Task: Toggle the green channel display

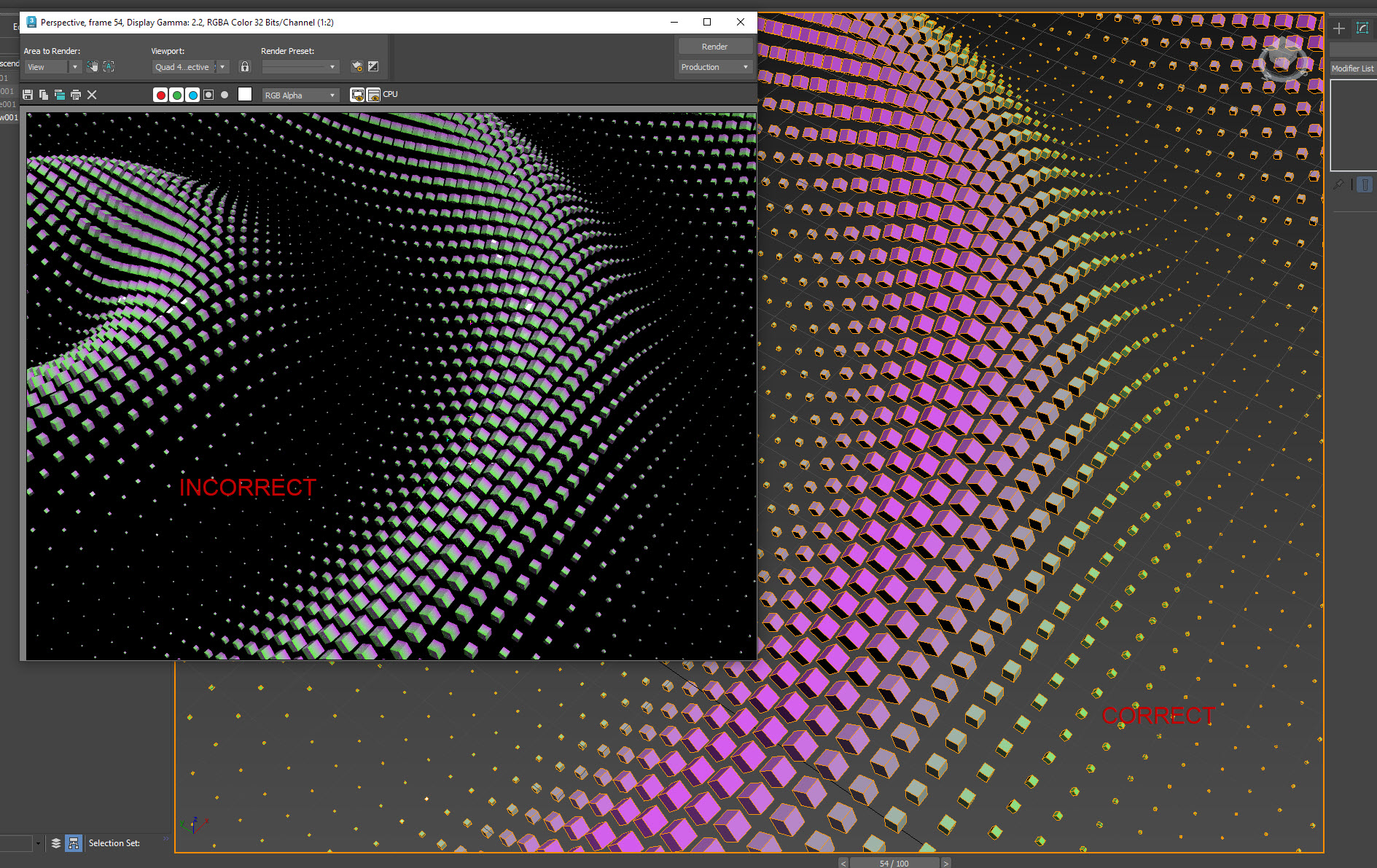Action: (x=176, y=95)
